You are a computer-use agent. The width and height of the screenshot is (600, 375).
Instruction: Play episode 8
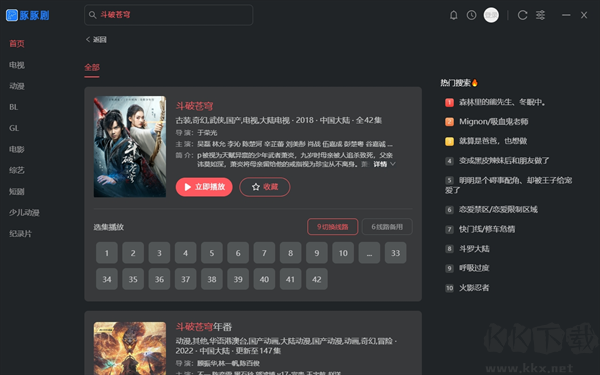coord(290,253)
